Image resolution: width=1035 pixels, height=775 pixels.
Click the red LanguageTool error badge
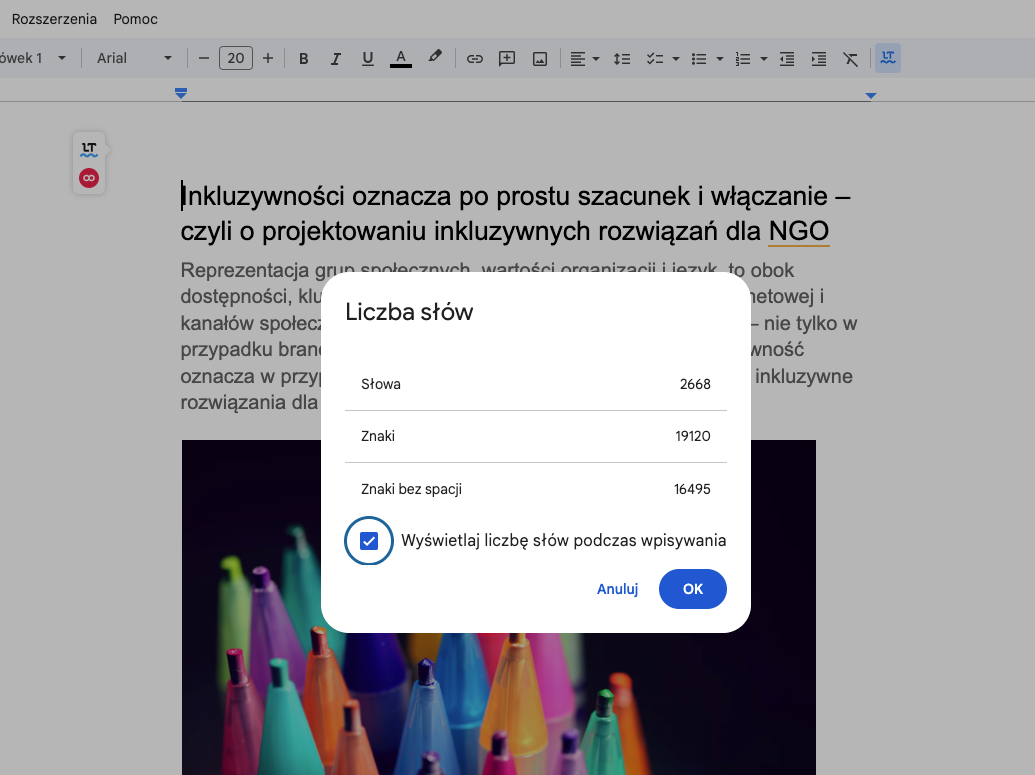(89, 178)
